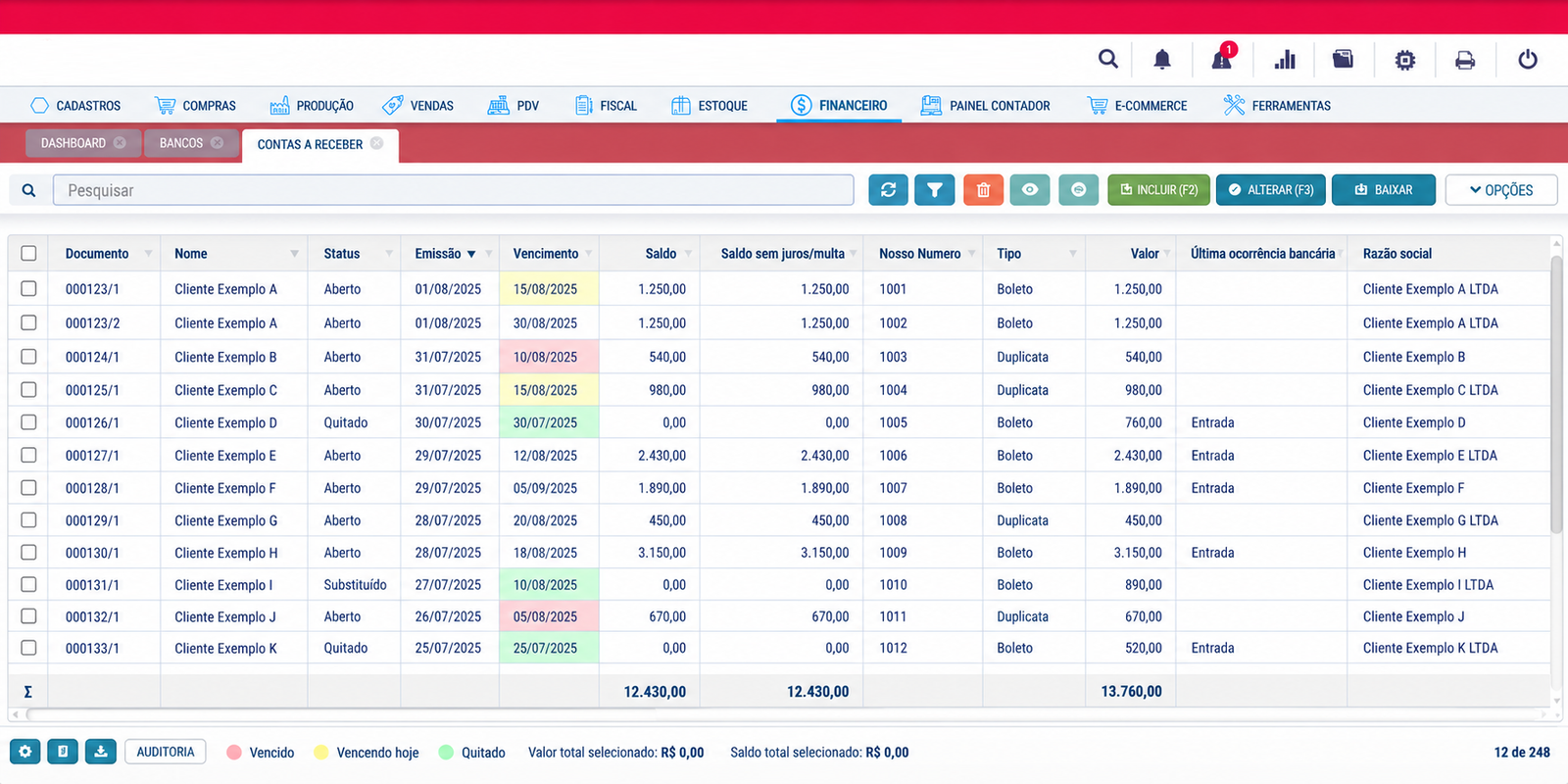Open settings gear in top header
This screenshot has width=1568, height=784.
click(x=1405, y=60)
